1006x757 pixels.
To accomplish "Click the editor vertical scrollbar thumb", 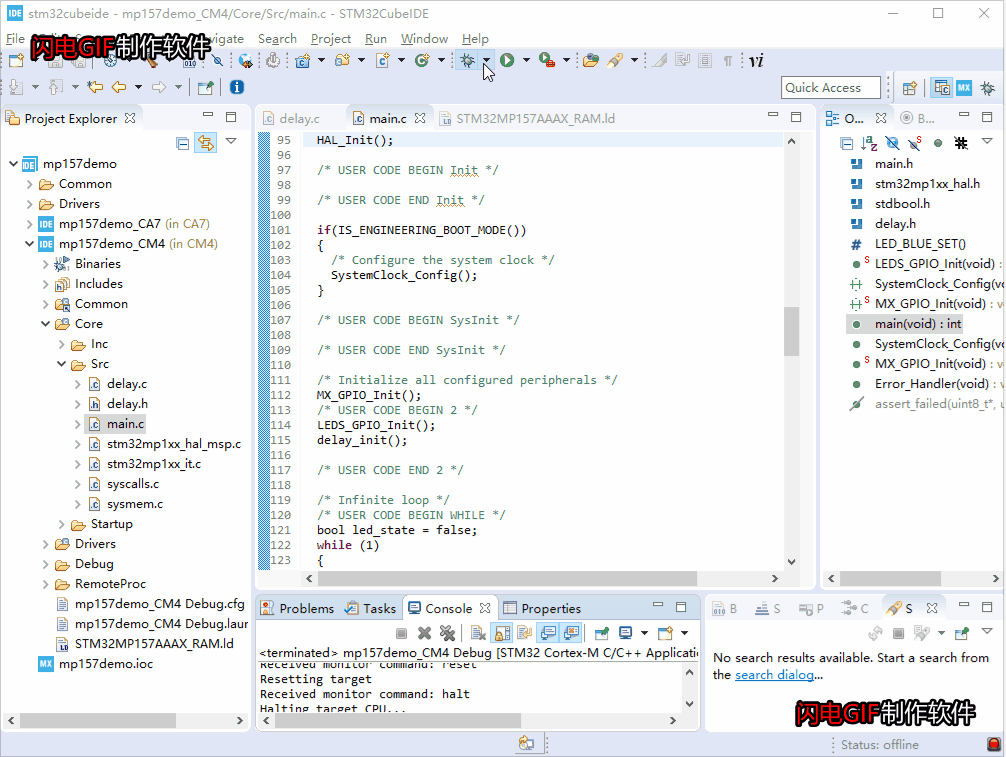I will 791,331.
